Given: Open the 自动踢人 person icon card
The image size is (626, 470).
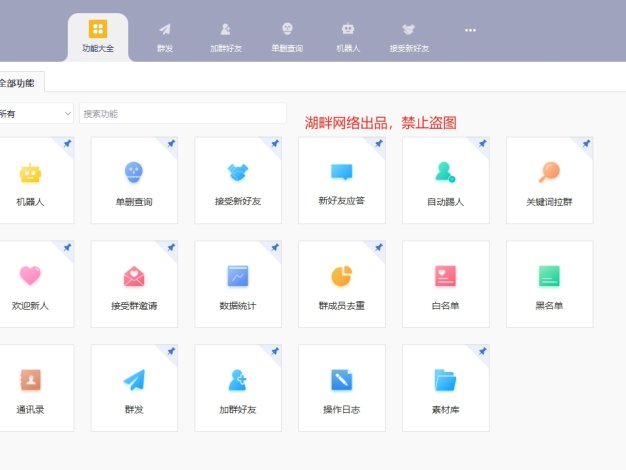Looking at the screenshot, I should (x=446, y=180).
